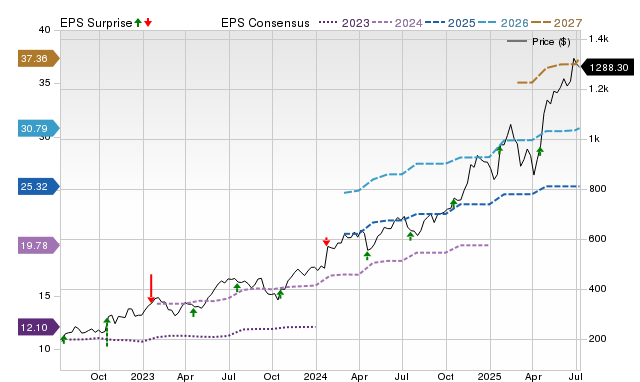
Task: Toggle the 2027 EPS consensus legend entry
Action: pos(556,23)
